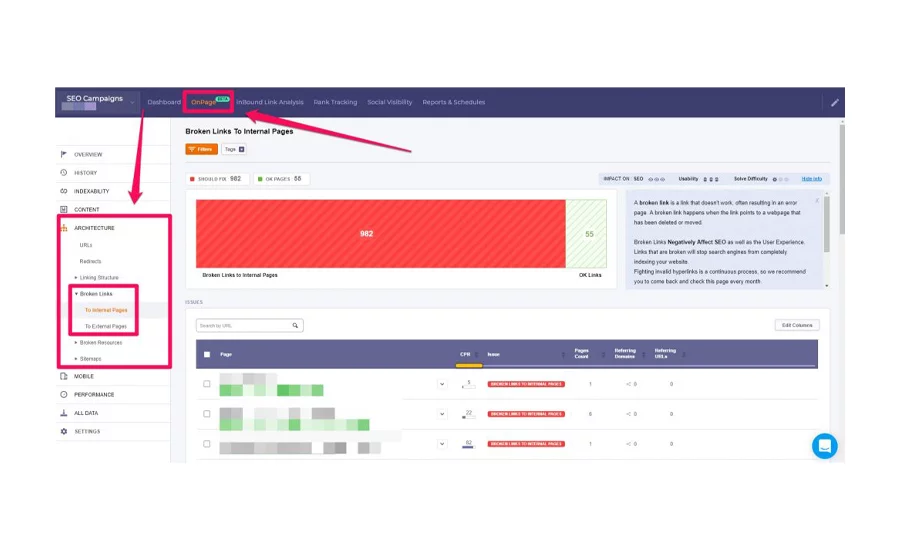This screenshot has height=550, width=900.
Task: Expand the first row's chevron dropdown
Action: [442, 384]
